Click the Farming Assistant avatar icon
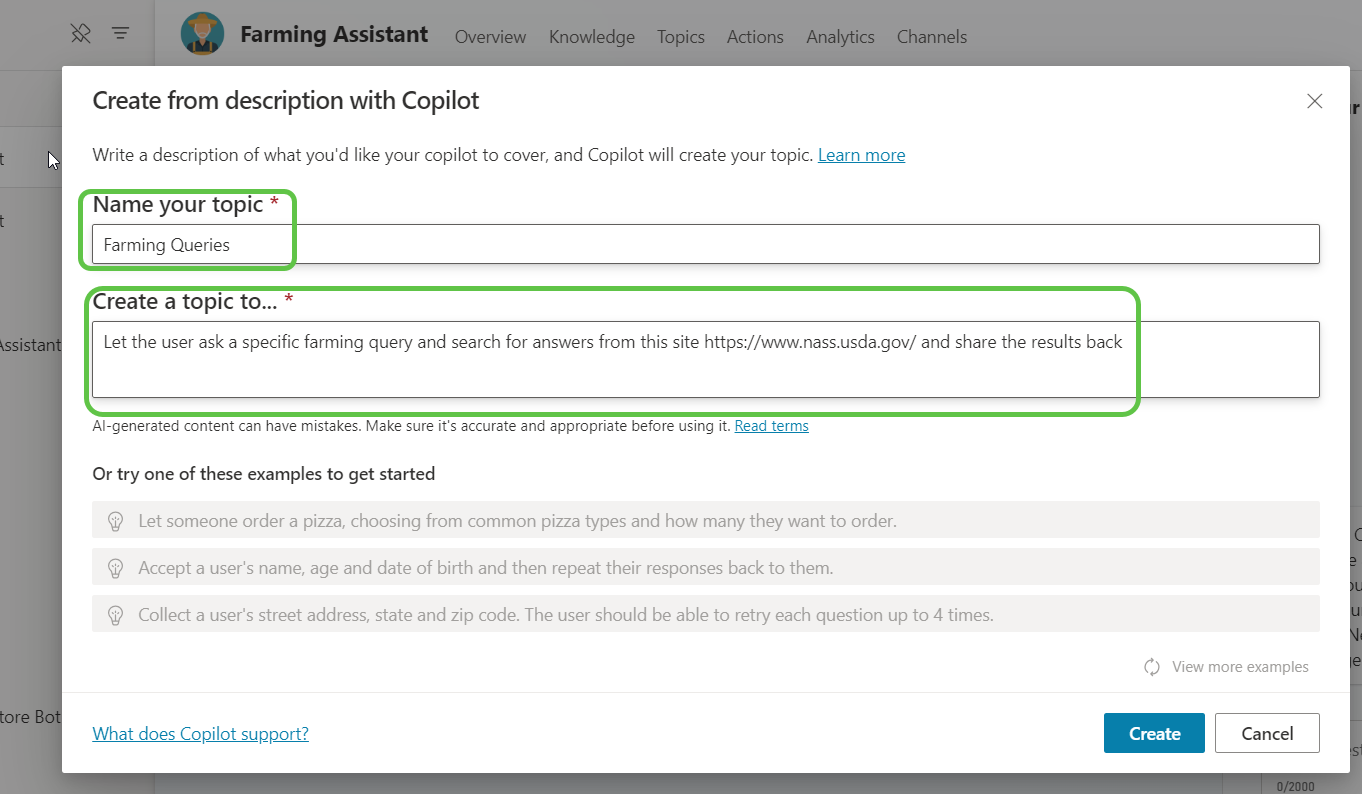The height and width of the screenshot is (794, 1362). 203,34
